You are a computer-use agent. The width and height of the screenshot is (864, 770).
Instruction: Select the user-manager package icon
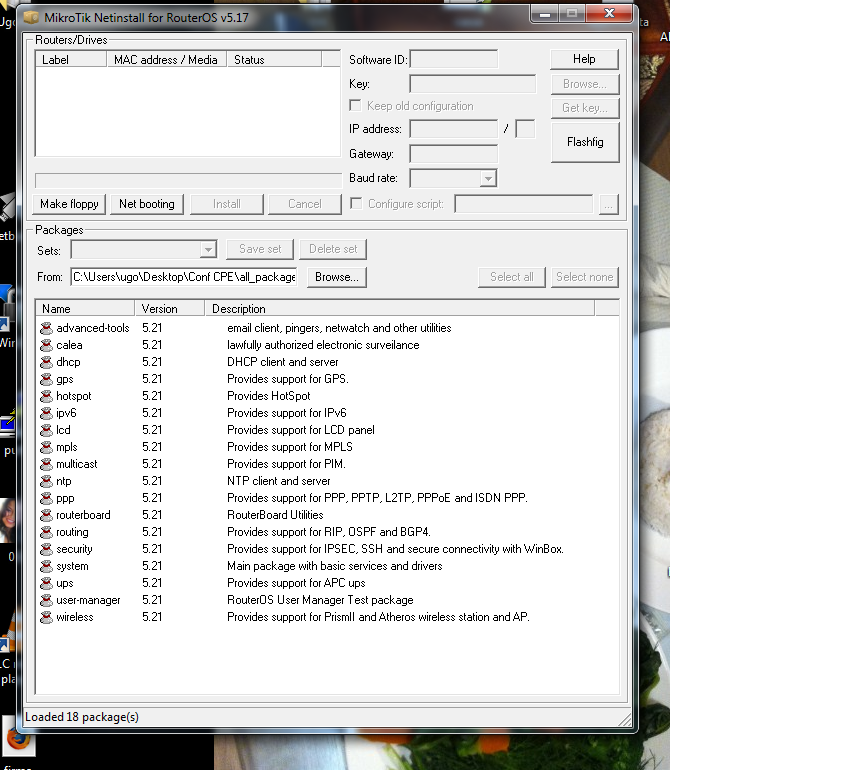click(46, 600)
